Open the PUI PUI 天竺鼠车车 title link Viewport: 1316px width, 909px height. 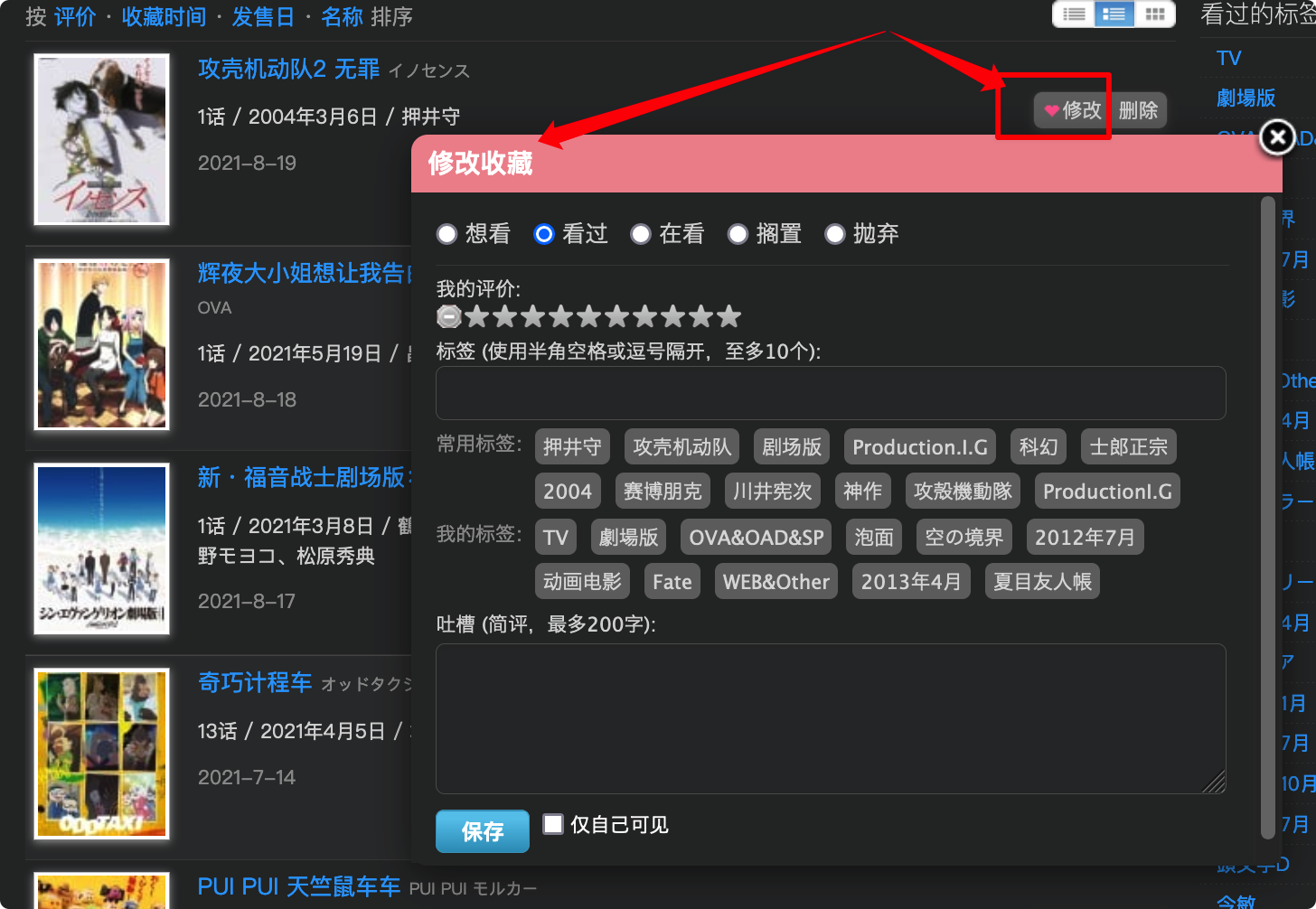[x=299, y=886]
